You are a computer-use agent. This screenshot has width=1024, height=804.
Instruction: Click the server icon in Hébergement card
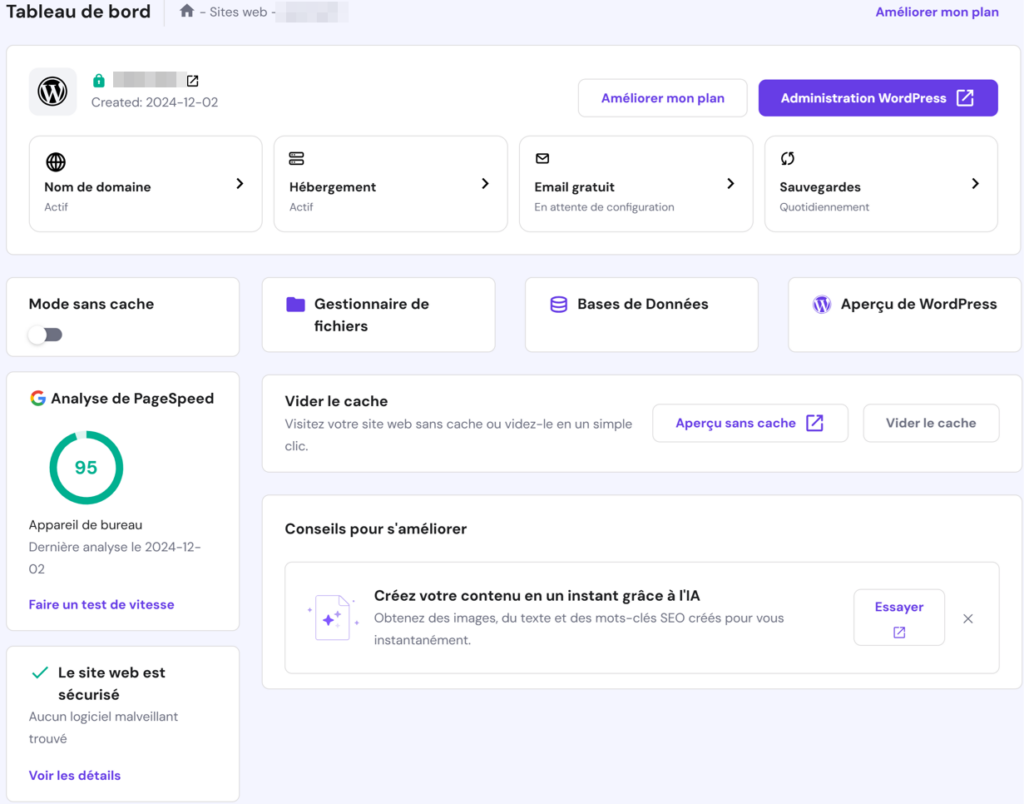[296, 159]
